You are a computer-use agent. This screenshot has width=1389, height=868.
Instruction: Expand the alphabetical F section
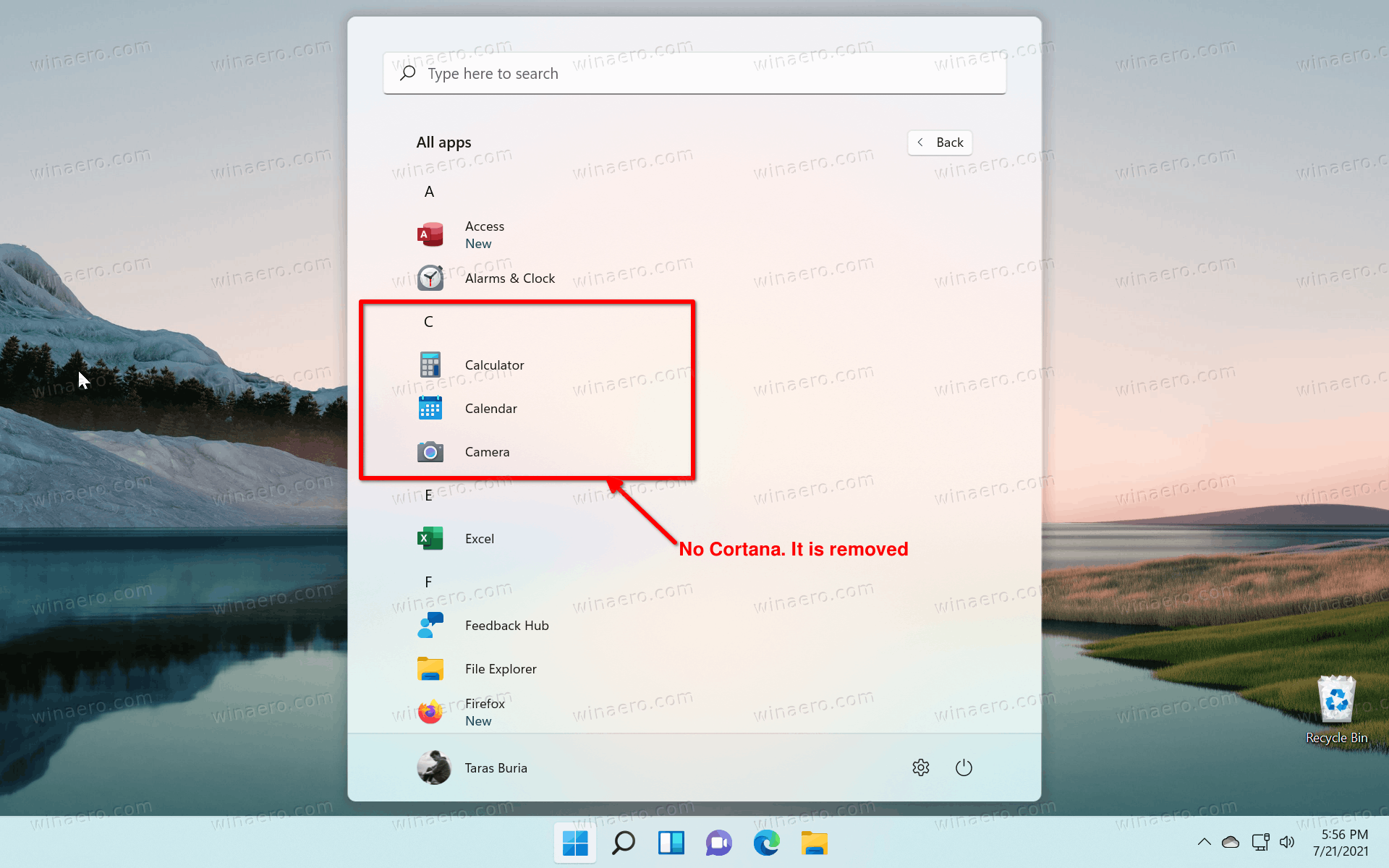[429, 581]
